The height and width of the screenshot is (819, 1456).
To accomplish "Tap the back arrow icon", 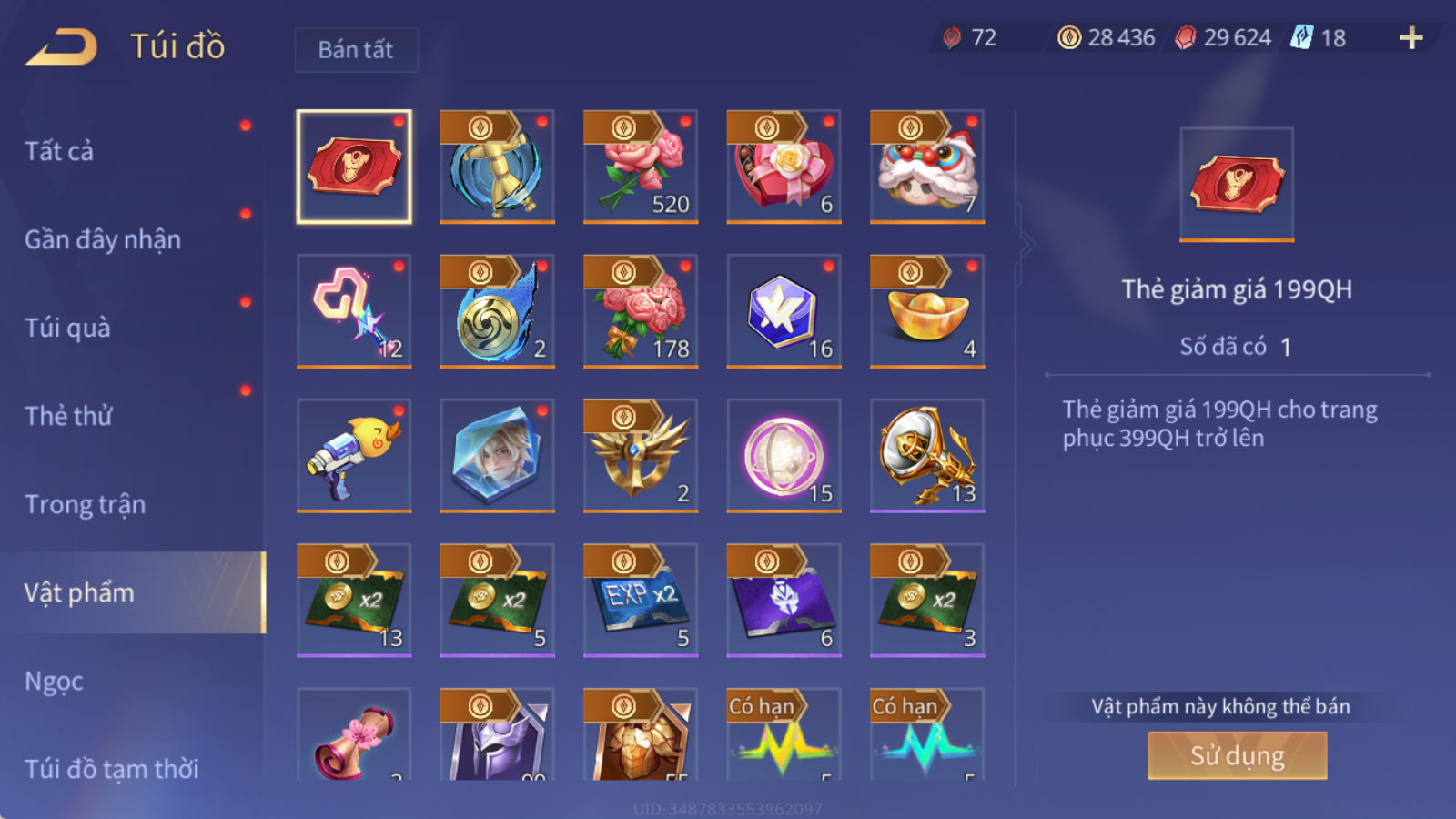I will point(62,47).
